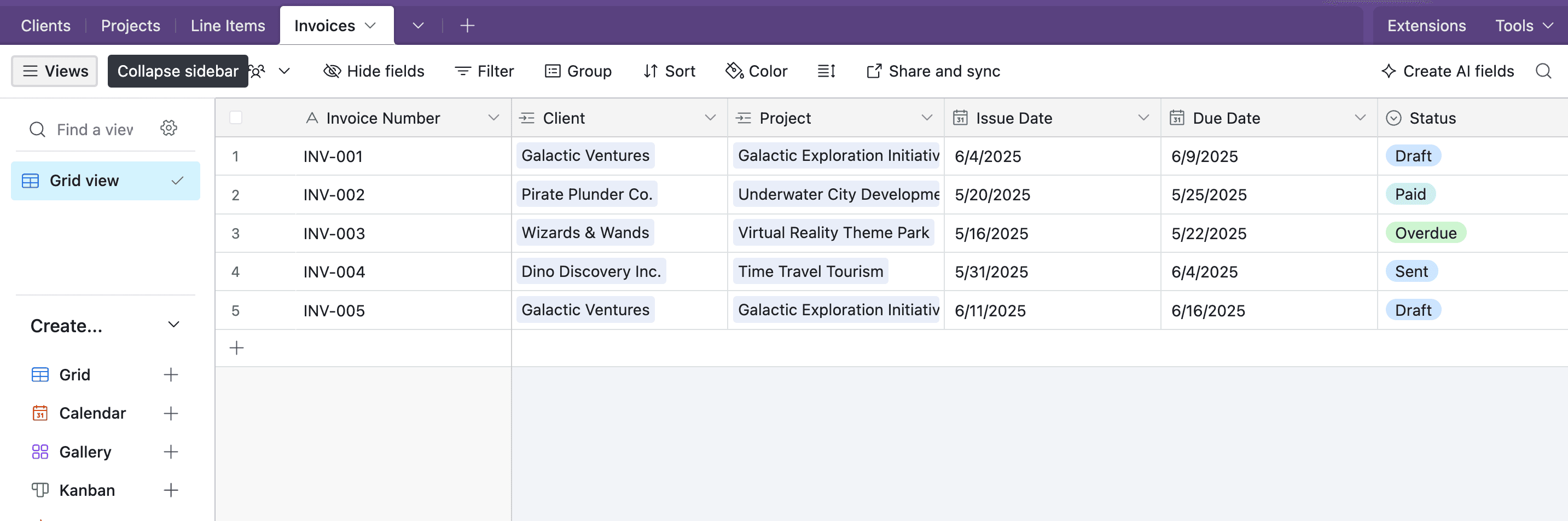Switch to the Line Items tab
This screenshot has width=1568, height=521.
pyautogui.click(x=228, y=26)
